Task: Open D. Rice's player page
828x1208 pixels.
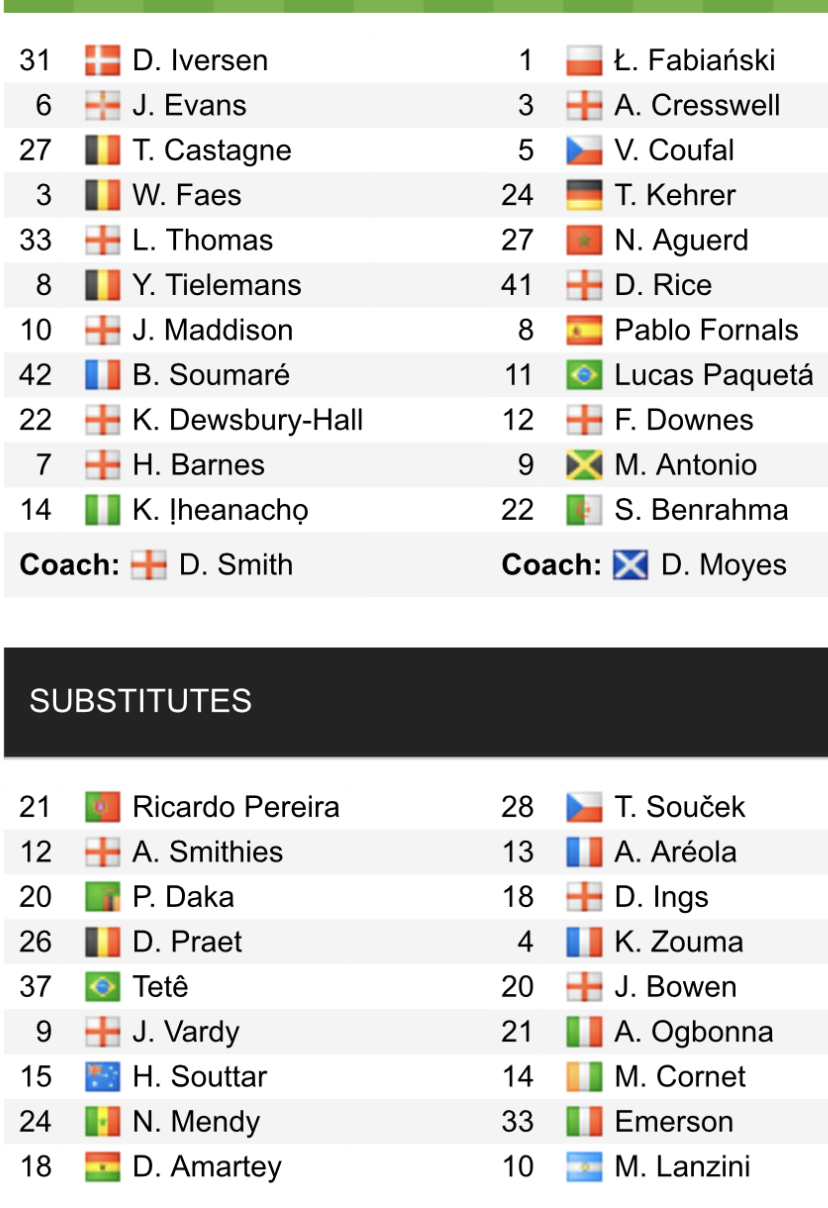Action: point(663,285)
